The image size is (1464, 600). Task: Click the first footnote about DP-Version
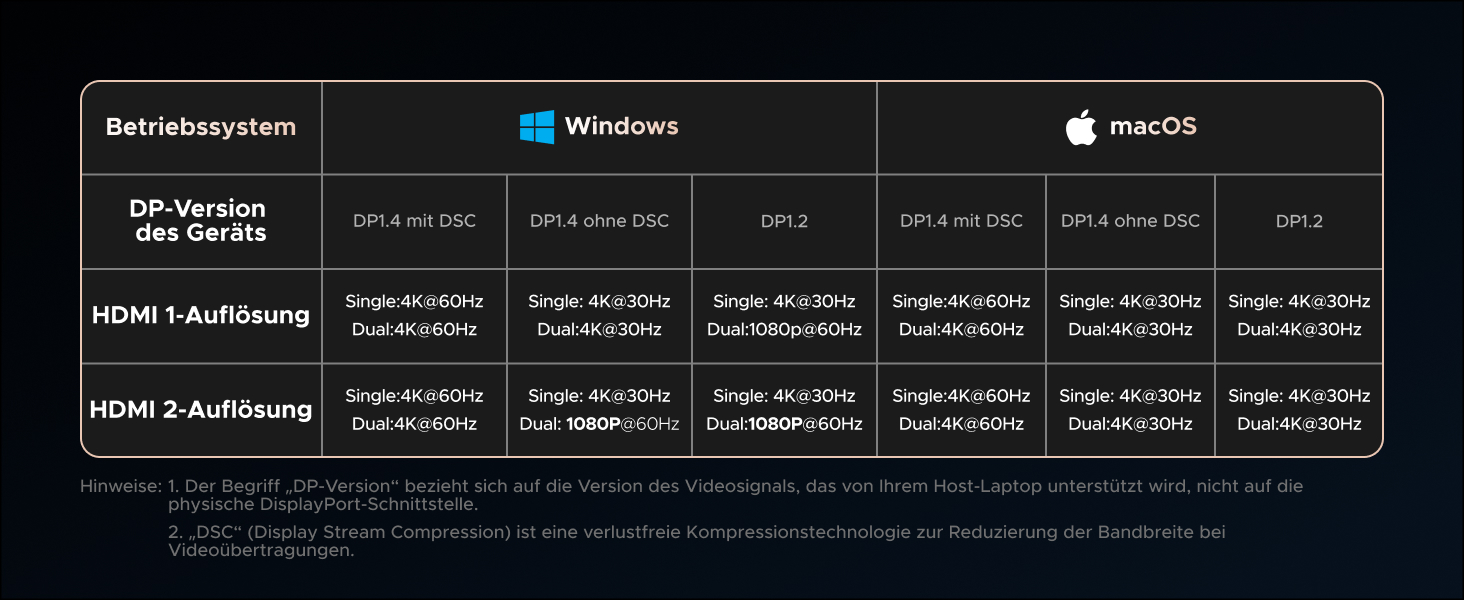[735, 495]
